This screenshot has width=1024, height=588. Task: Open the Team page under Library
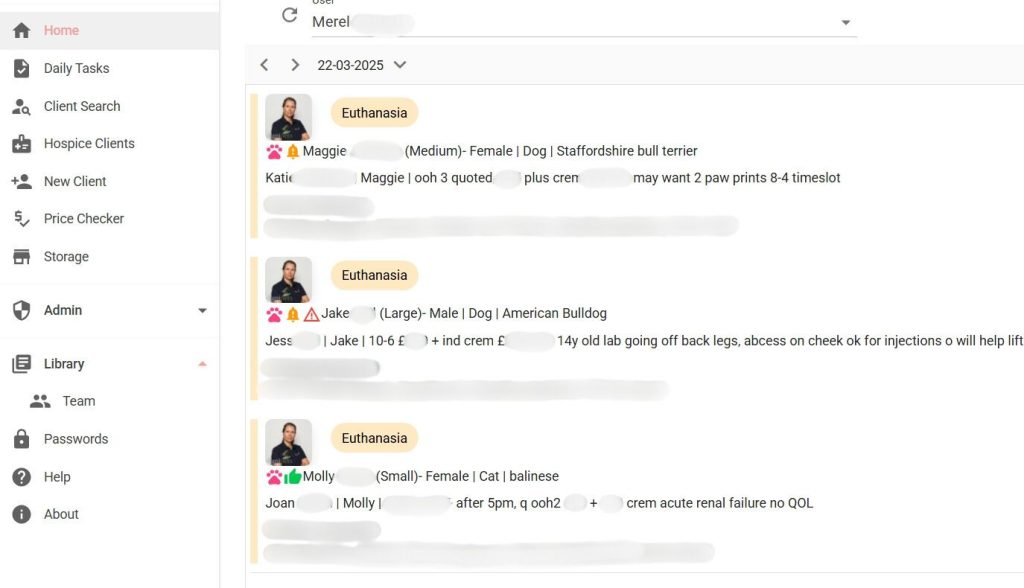click(x=78, y=401)
